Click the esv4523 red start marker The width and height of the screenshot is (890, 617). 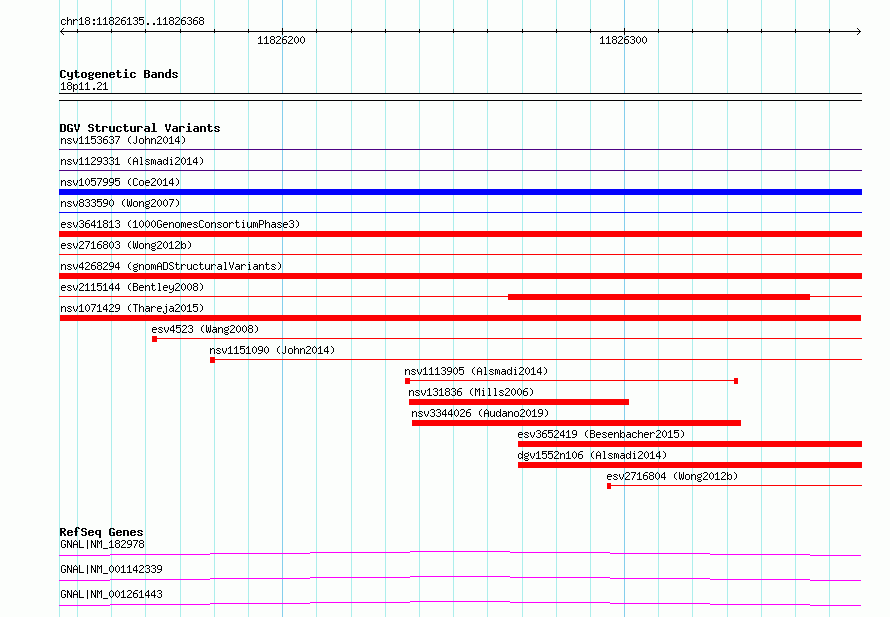[154, 339]
